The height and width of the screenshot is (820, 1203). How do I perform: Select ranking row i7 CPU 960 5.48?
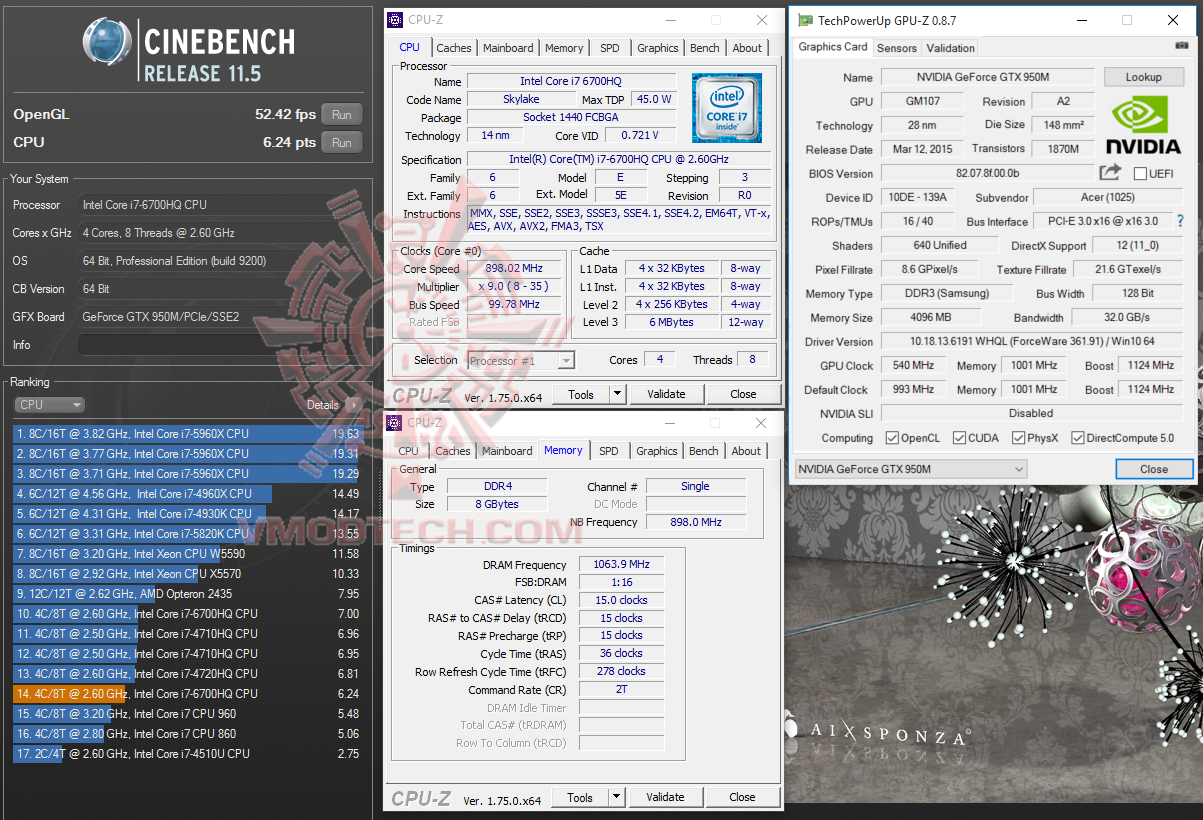click(x=187, y=714)
